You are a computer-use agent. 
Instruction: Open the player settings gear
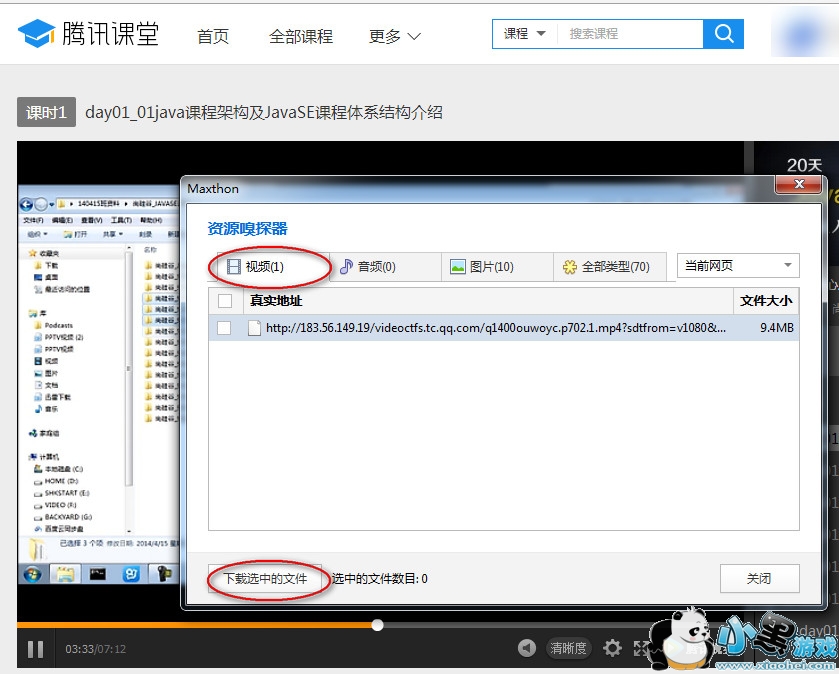click(612, 648)
